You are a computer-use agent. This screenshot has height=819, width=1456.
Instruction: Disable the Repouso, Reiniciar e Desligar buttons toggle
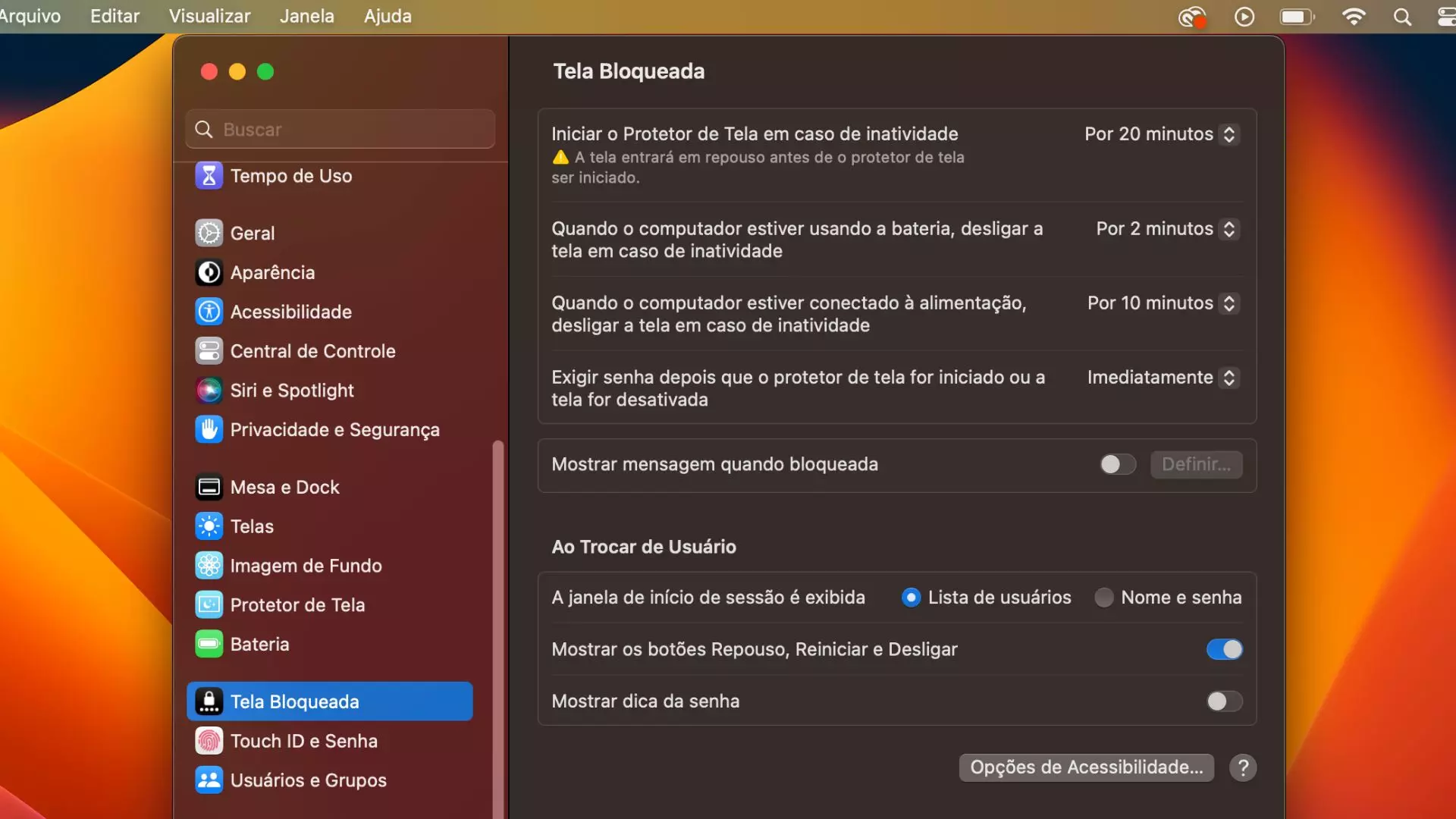1223,649
